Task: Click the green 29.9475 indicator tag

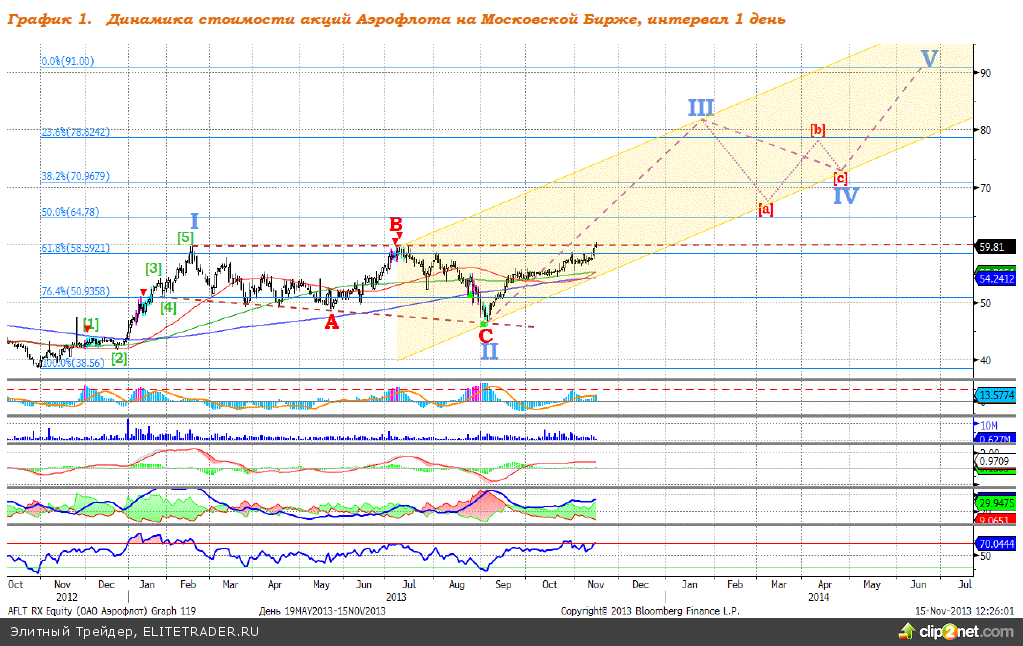Action: coord(996,503)
